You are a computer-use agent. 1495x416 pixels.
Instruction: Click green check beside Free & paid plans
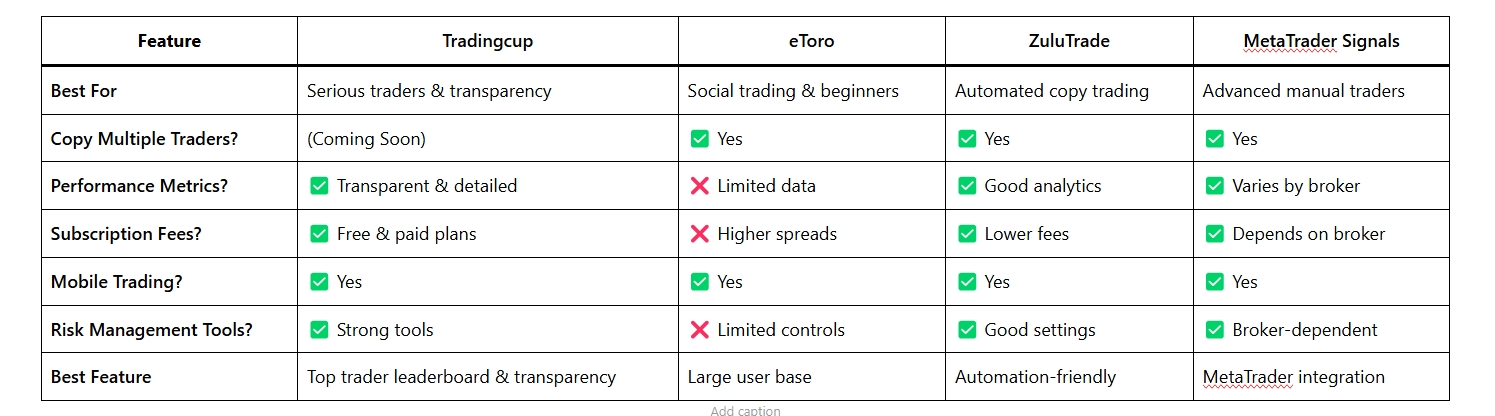pyautogui.click(x=319, y=234)
